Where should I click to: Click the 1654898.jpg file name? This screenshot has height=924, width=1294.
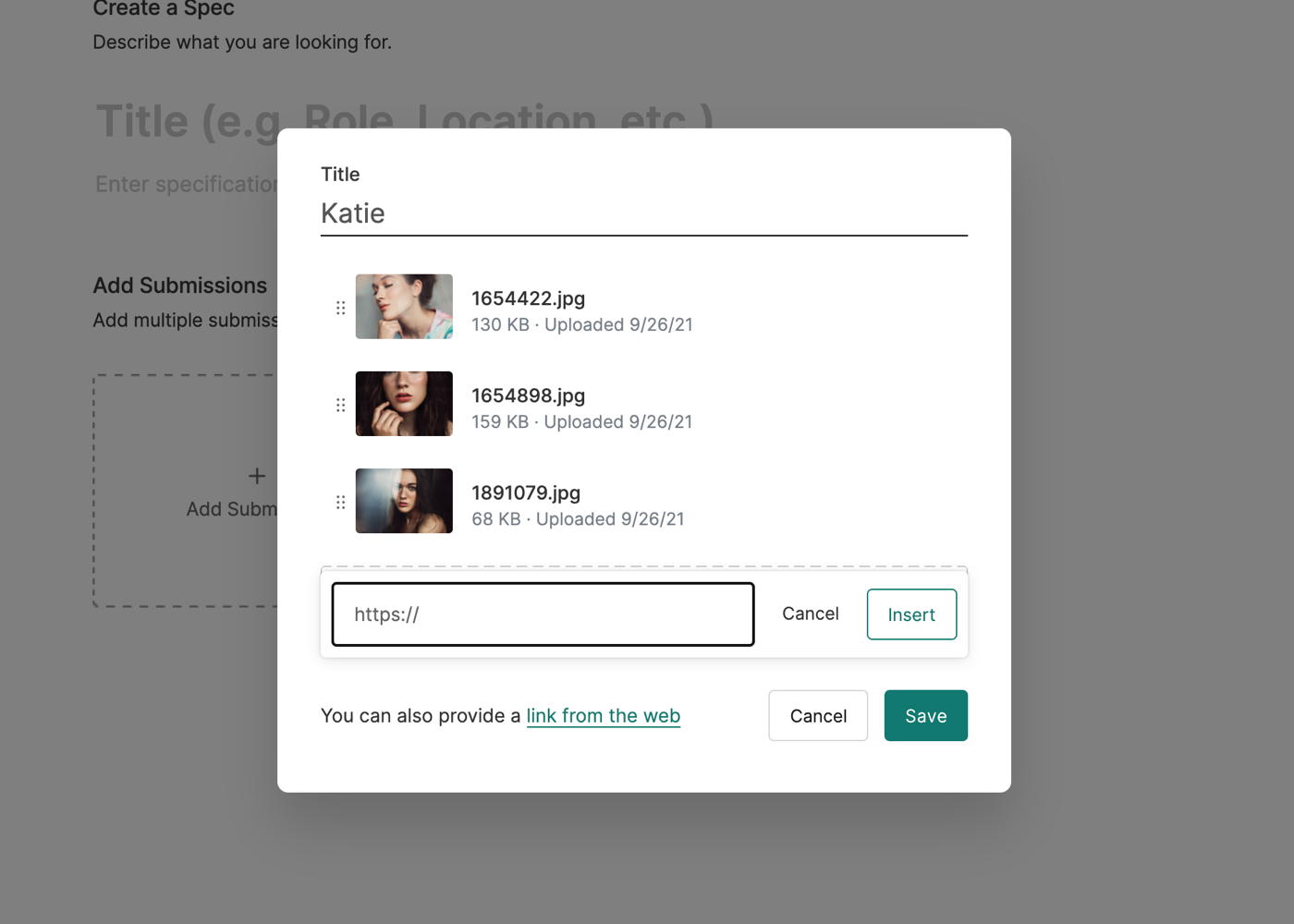tap(528, 395)
